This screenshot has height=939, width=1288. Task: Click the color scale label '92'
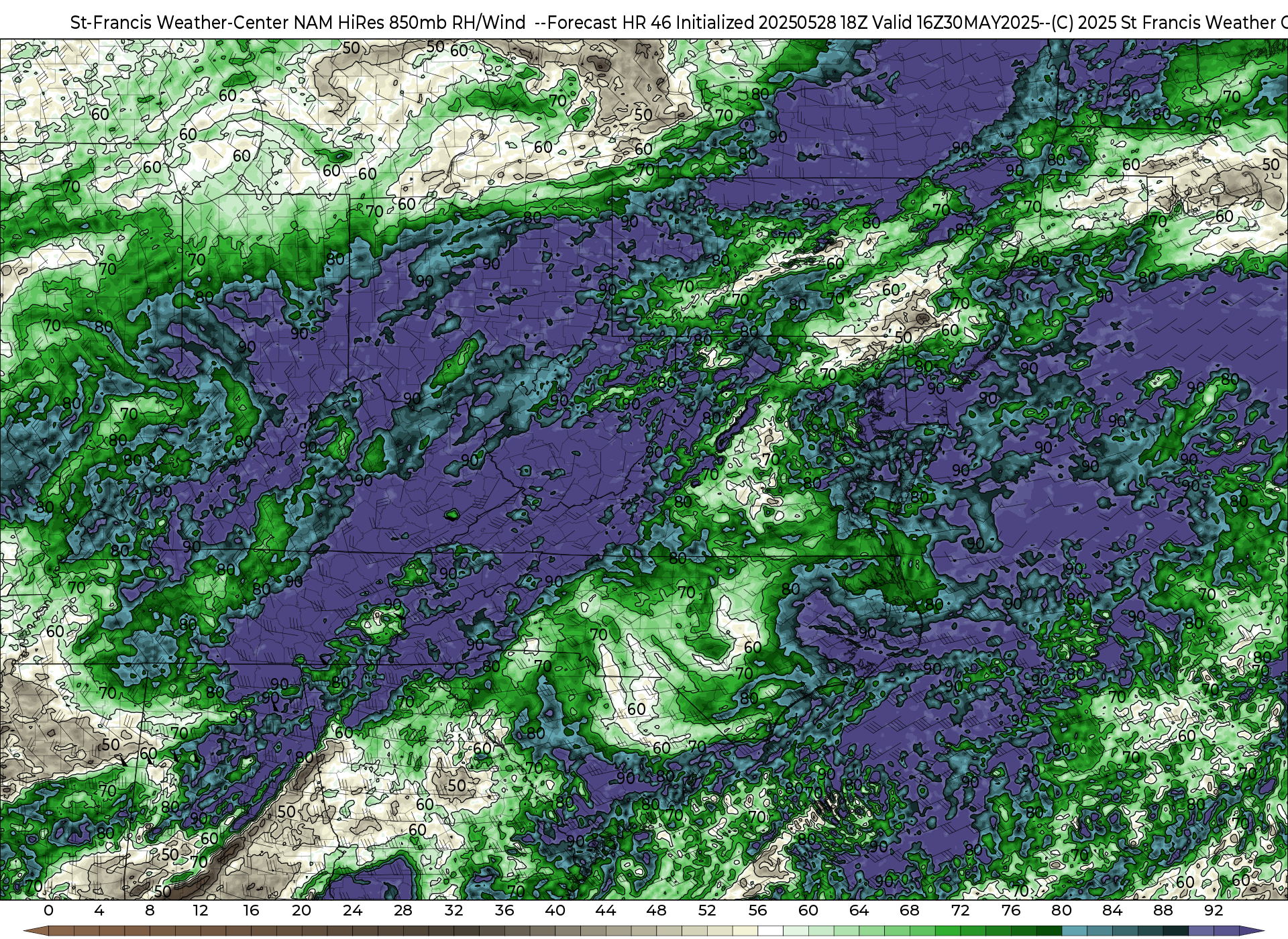point(1214,910)
